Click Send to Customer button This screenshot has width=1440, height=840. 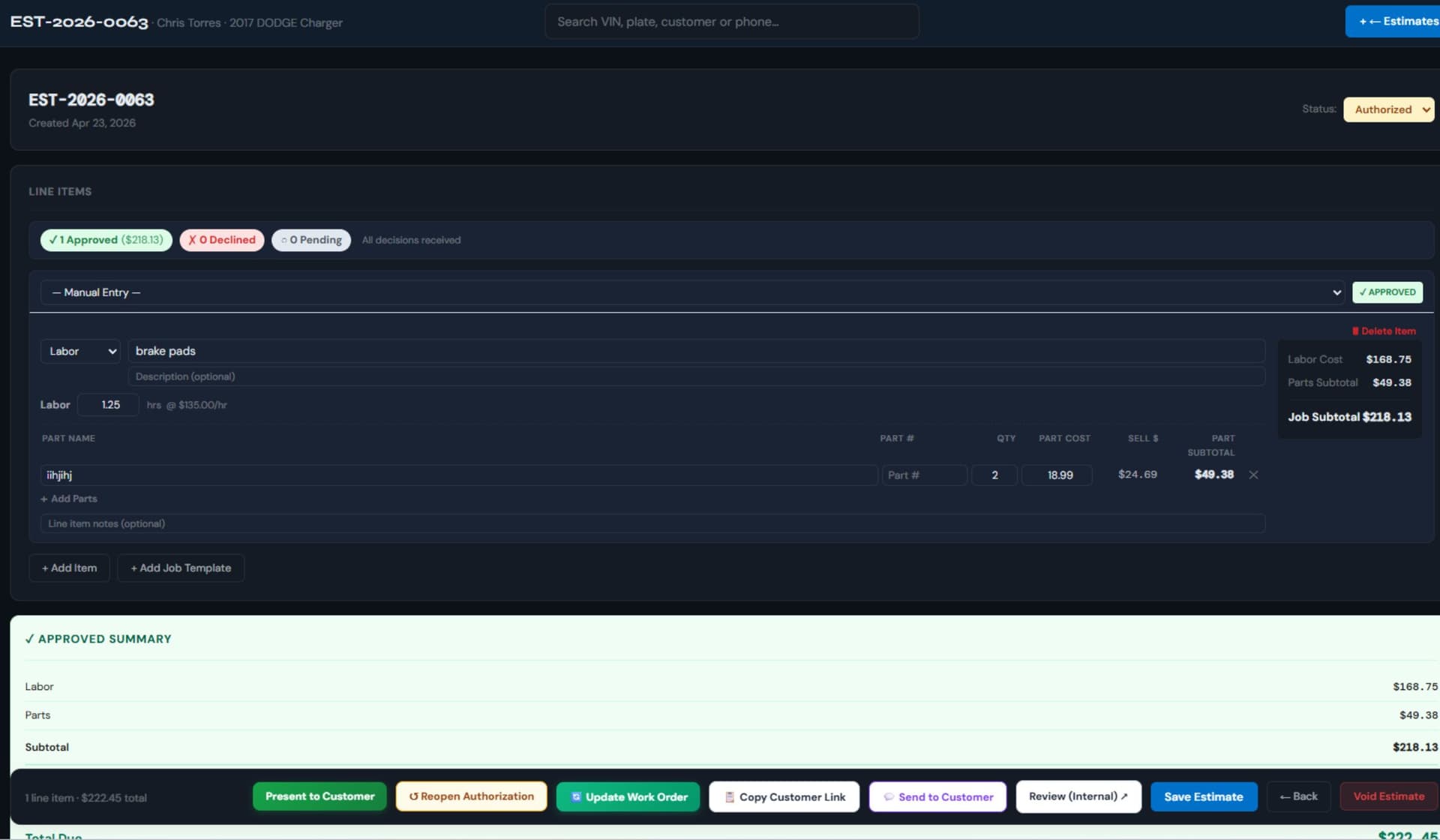[x=937, y=796]
